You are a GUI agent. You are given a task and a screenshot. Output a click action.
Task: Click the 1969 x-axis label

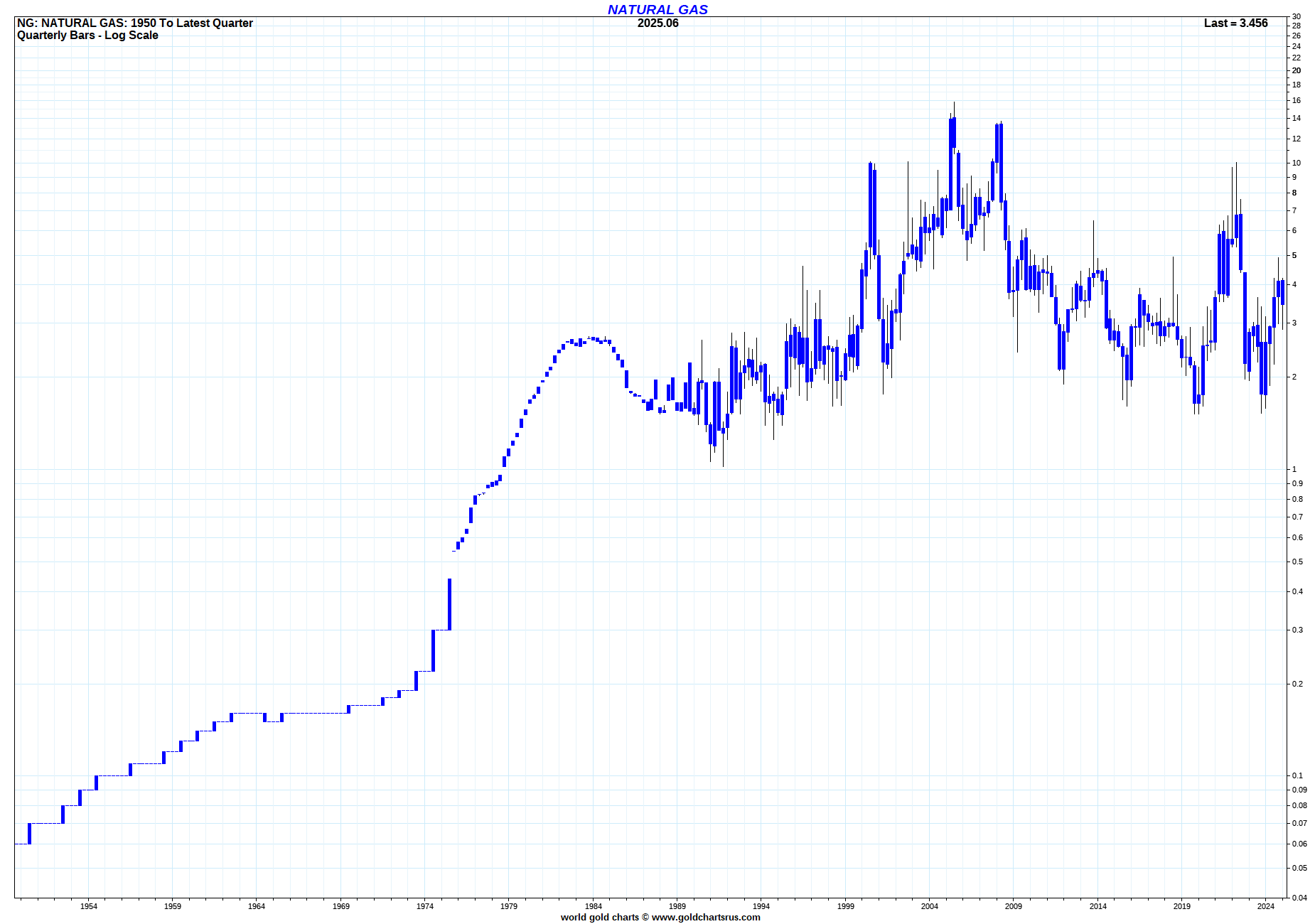[x=341, y=906]
